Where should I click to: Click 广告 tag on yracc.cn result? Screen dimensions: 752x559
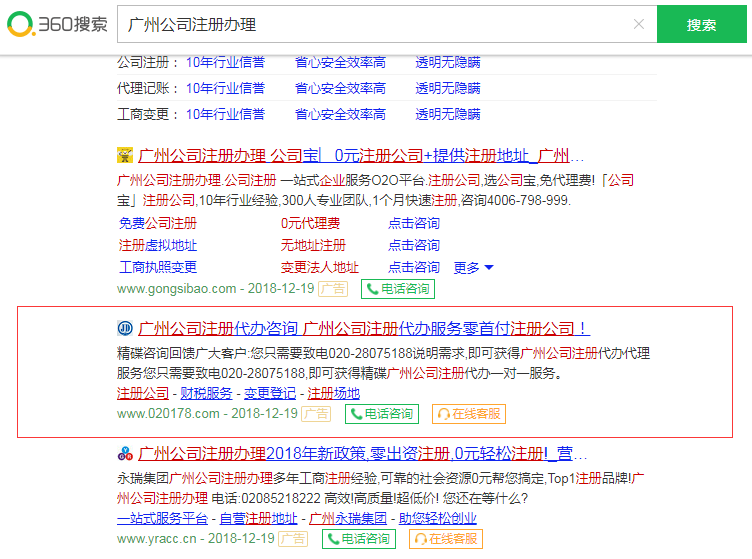pyautogui.click(x=294, y=539)
